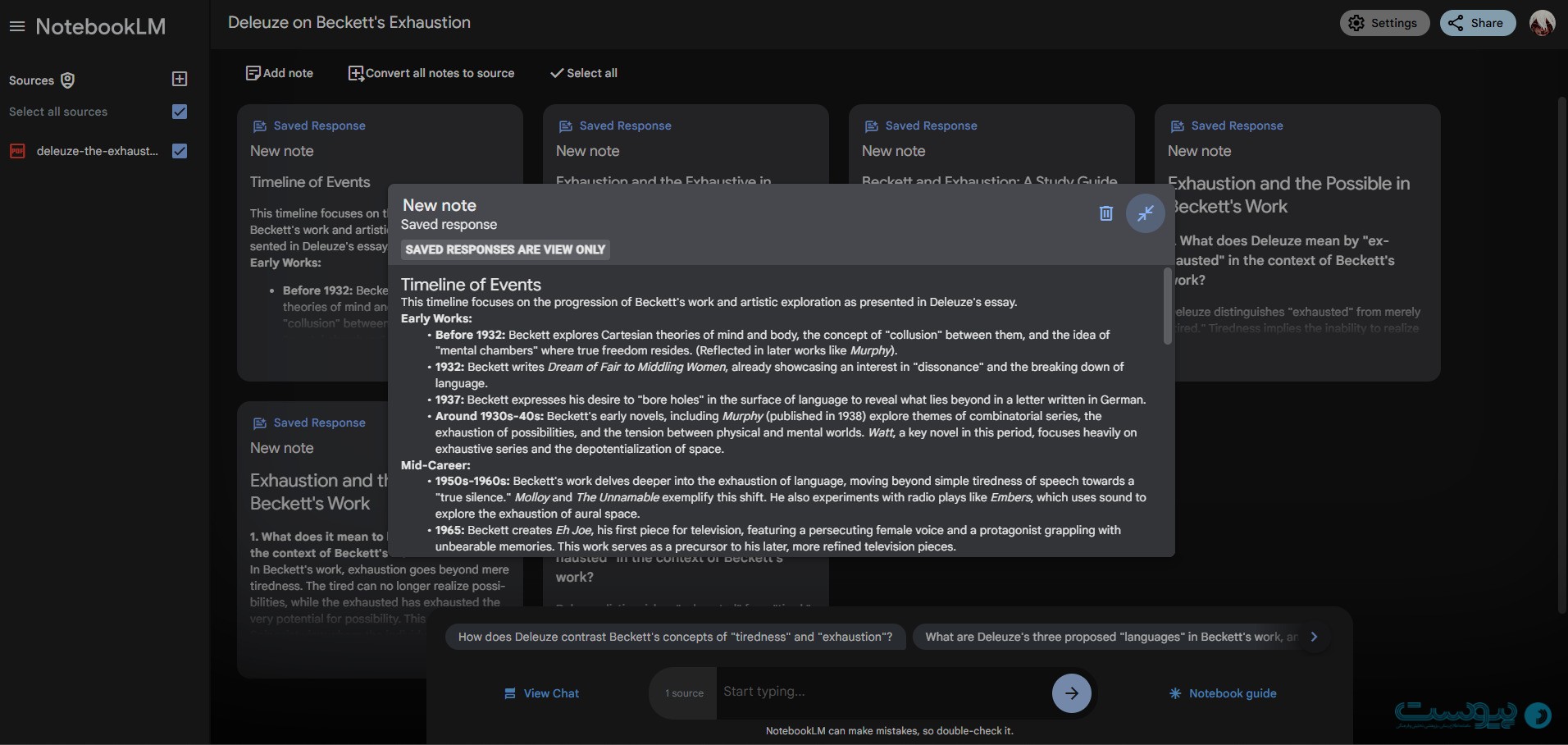
Task: Select suggested question about tiredness and exhaustion
Action: point(675,637)
